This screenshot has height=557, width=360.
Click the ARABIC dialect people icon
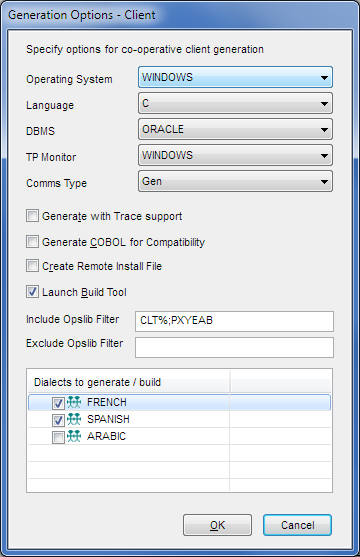tap(74, 436)
